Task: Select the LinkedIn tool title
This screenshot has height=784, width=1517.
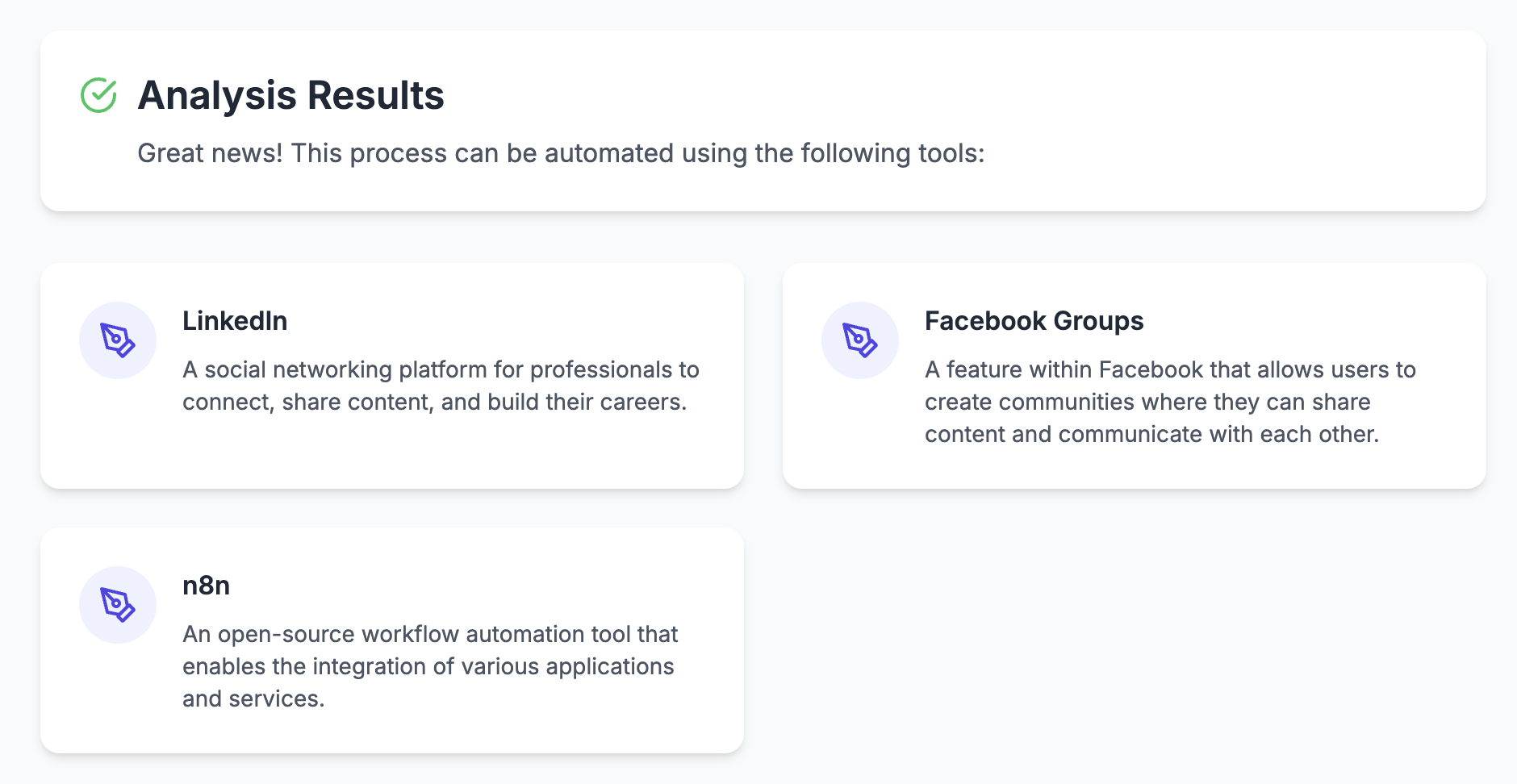Action: 235,321
